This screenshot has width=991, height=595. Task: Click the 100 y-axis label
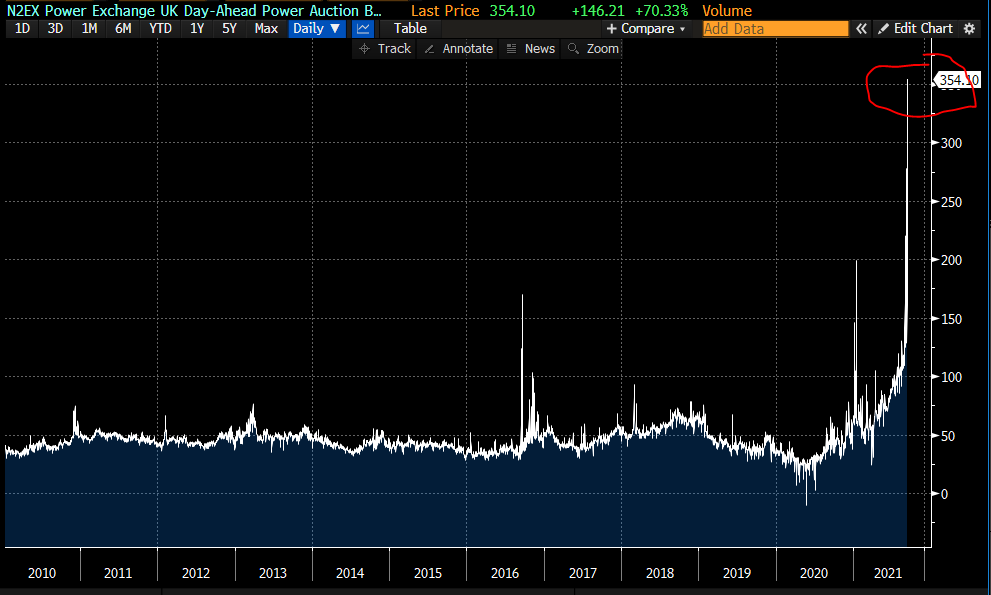coord(951,377)
